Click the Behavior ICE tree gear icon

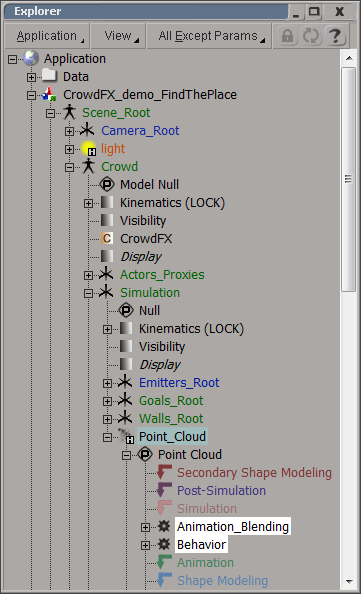click(x=164, y=544)
